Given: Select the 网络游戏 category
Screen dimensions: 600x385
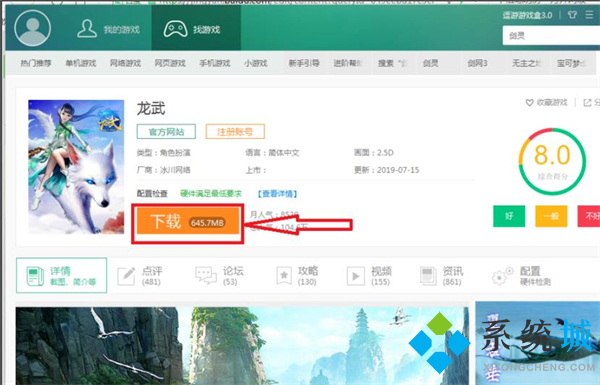Looking at the screenshot, I should (x=125, y=63).
